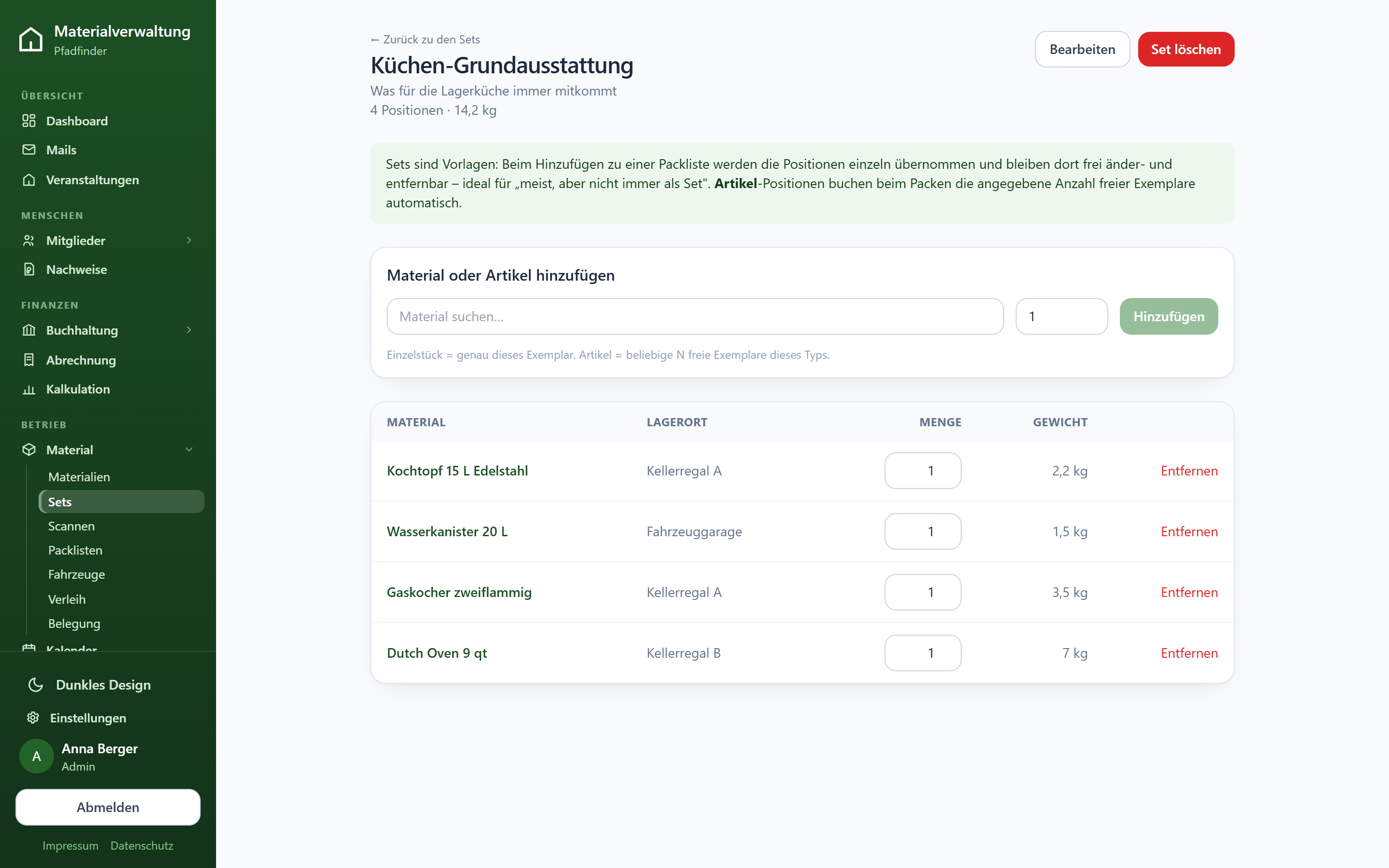
Task: Open the Wasserkanister 20 L item
Action: [447, 531]
